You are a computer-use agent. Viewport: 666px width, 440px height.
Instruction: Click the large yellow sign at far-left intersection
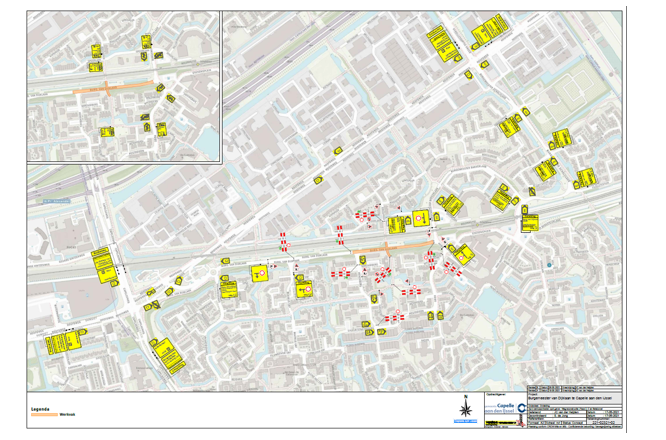click(101, 263)
